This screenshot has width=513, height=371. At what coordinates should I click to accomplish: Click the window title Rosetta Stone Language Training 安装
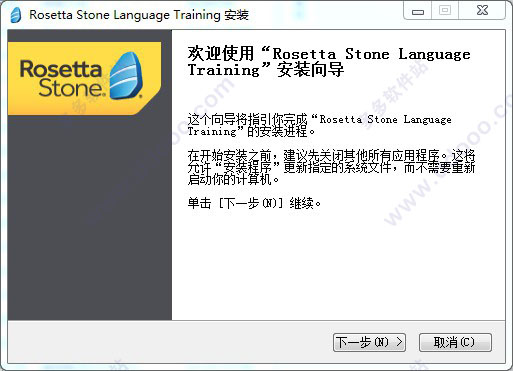[x=139, y=15]
